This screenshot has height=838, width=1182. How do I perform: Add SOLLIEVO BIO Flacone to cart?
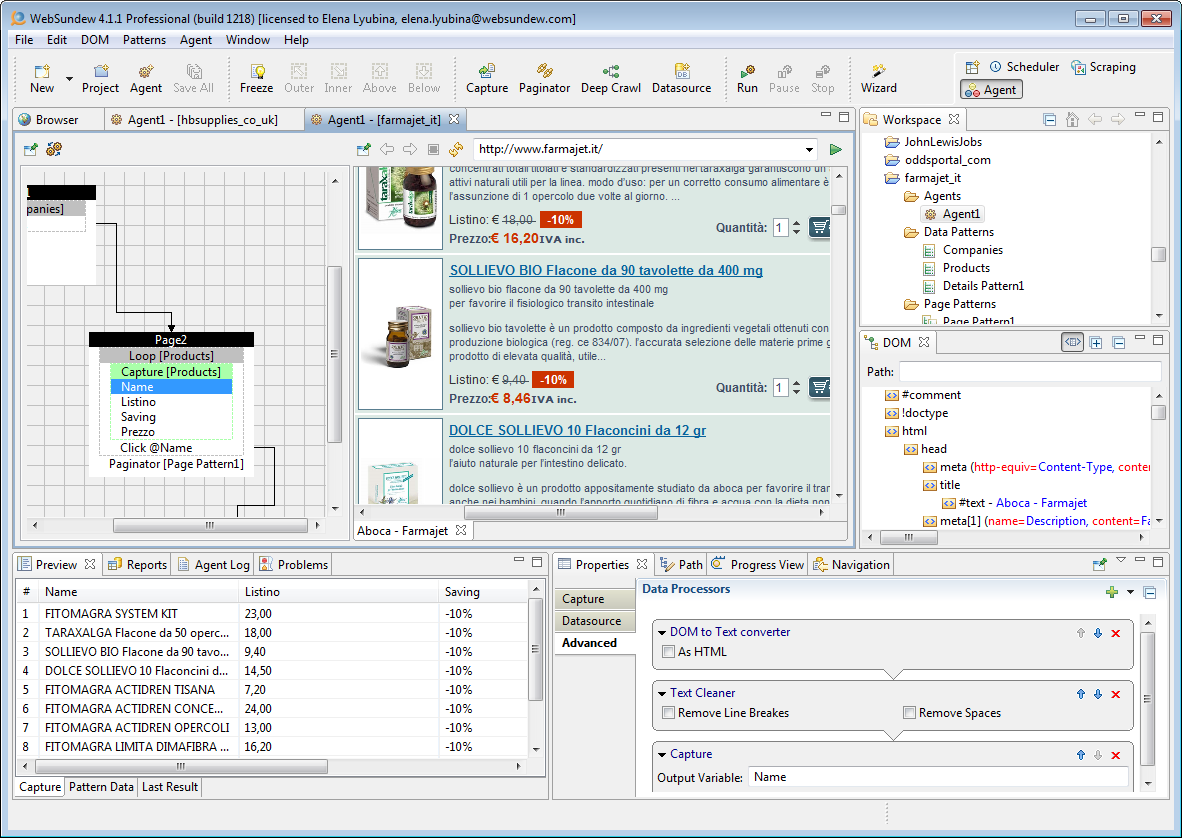coord(819,387)
